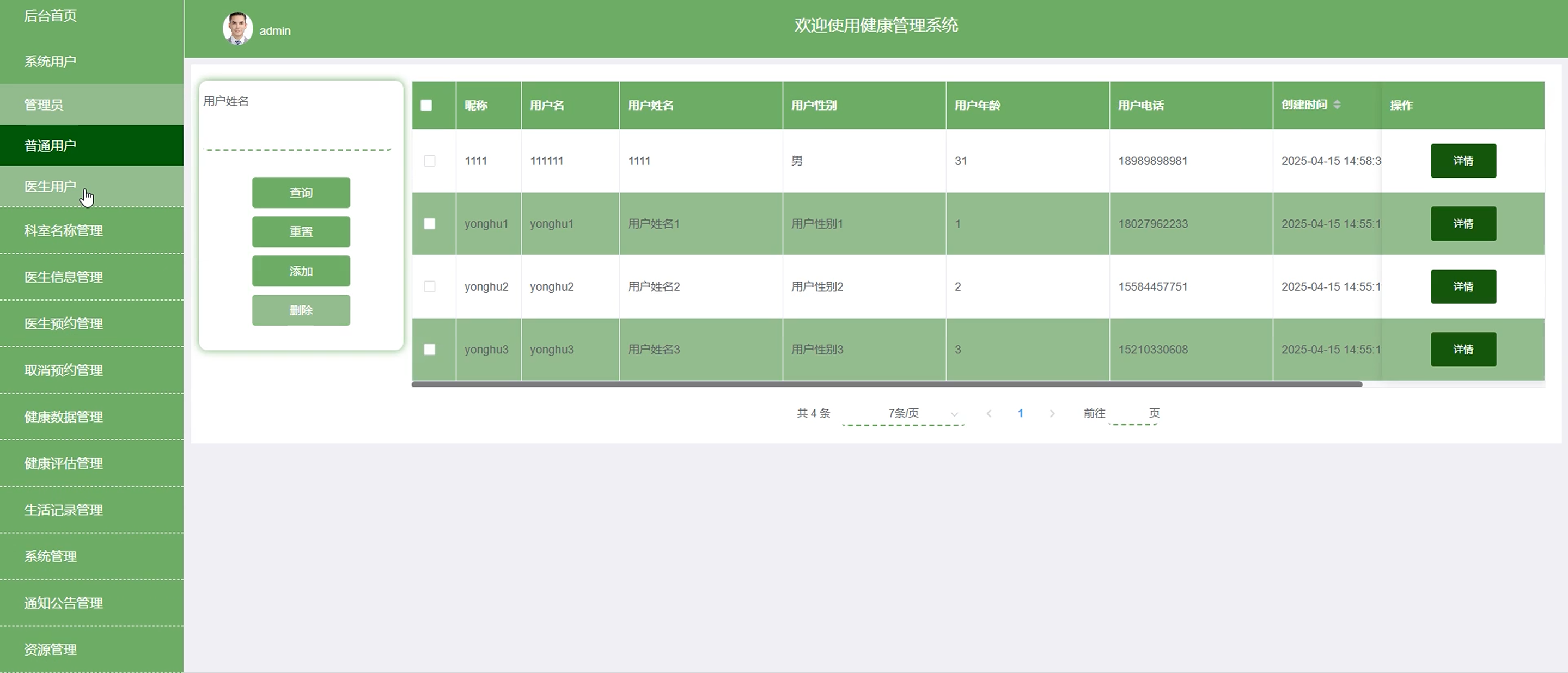This screenshot has width=1568, height=673.
Task: Expand the 系统管理 sidebar menu
Action: coord(50,556)
